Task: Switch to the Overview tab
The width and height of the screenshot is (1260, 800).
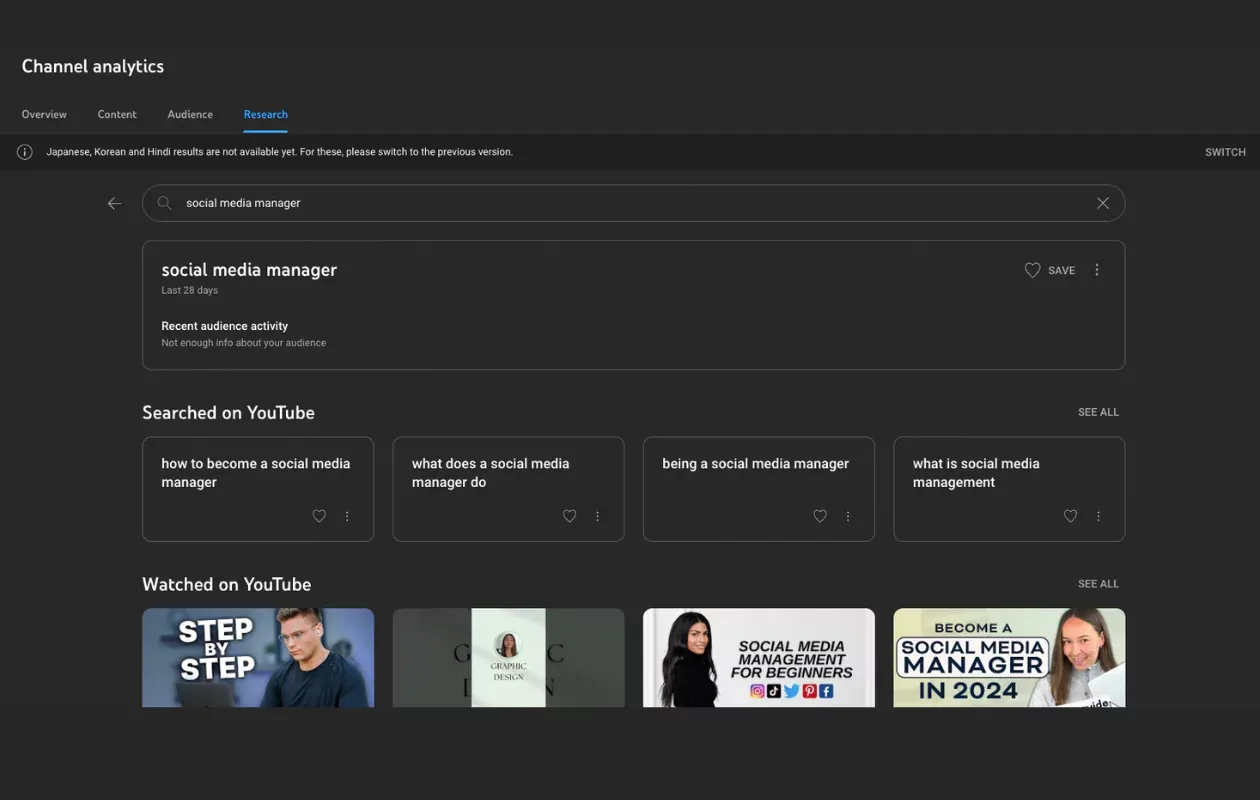Action: tap(44, 114)
